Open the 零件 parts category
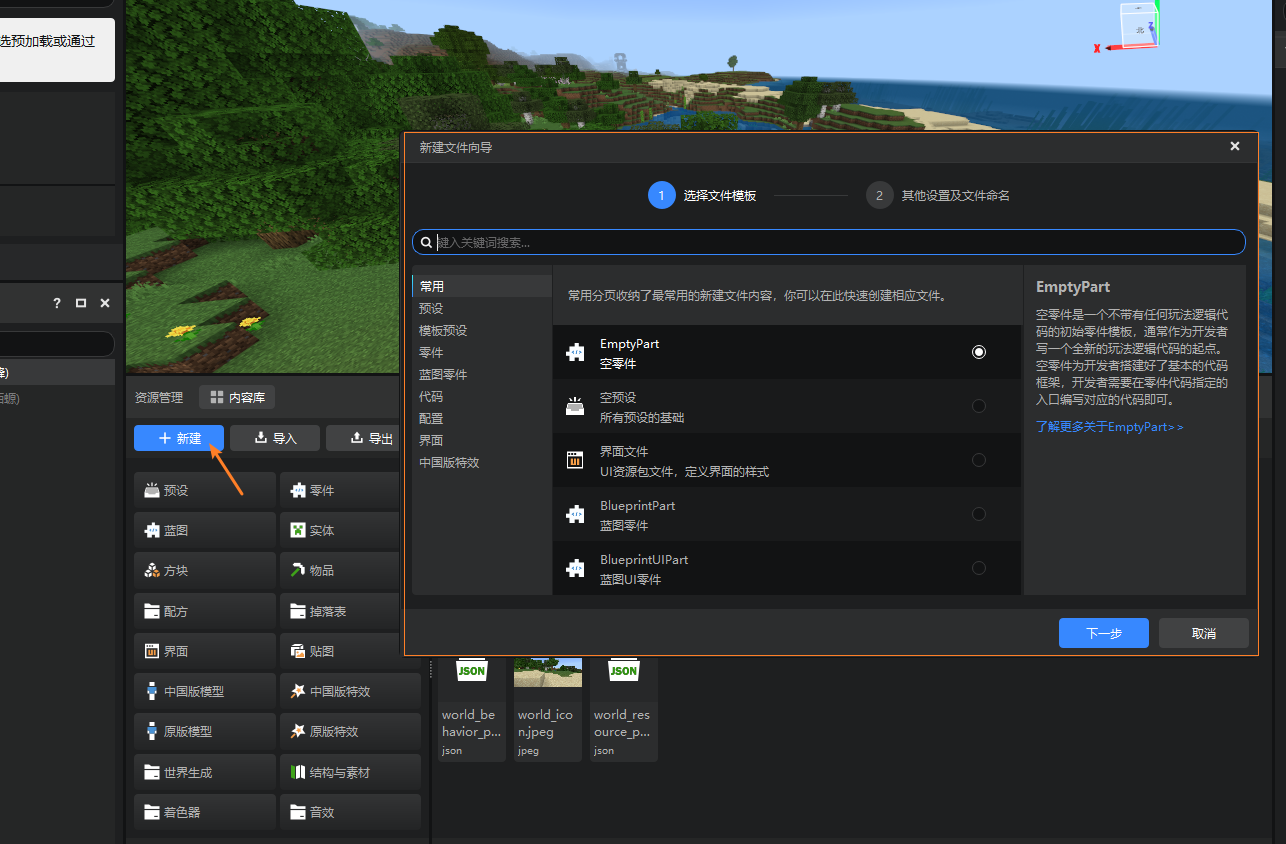The image size is (1286, 844). pos(350,490)
